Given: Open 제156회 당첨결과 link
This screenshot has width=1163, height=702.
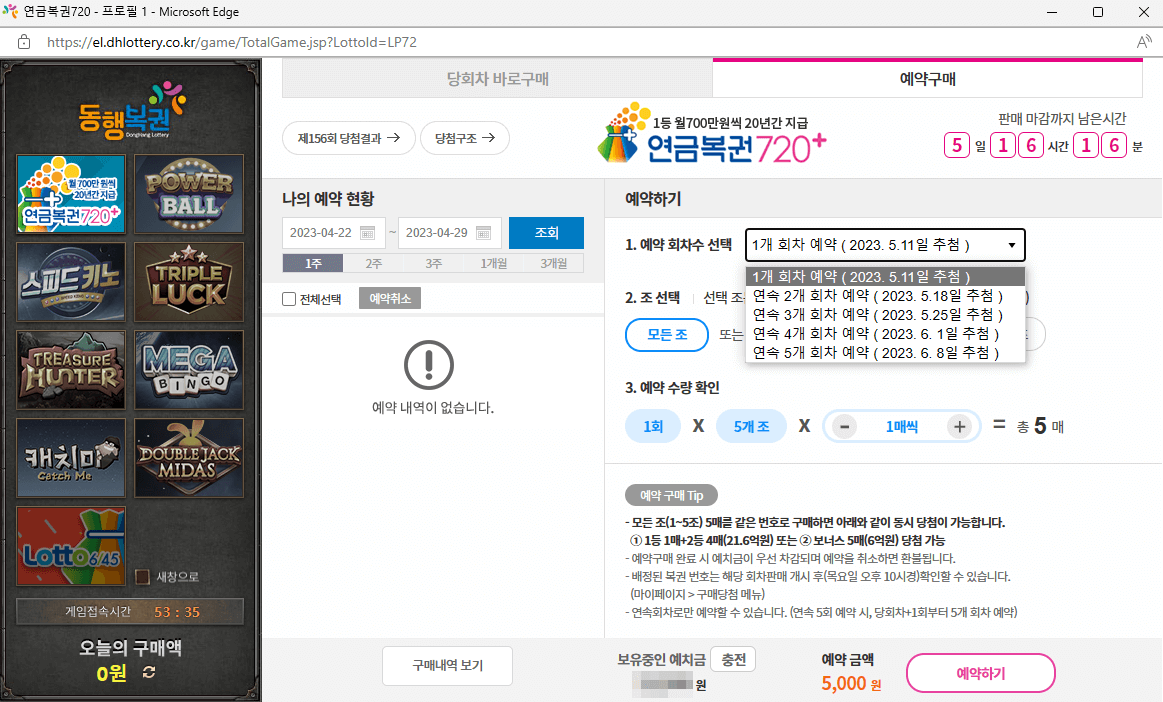Looking at the screenshot, I should (x=349, y=138).
